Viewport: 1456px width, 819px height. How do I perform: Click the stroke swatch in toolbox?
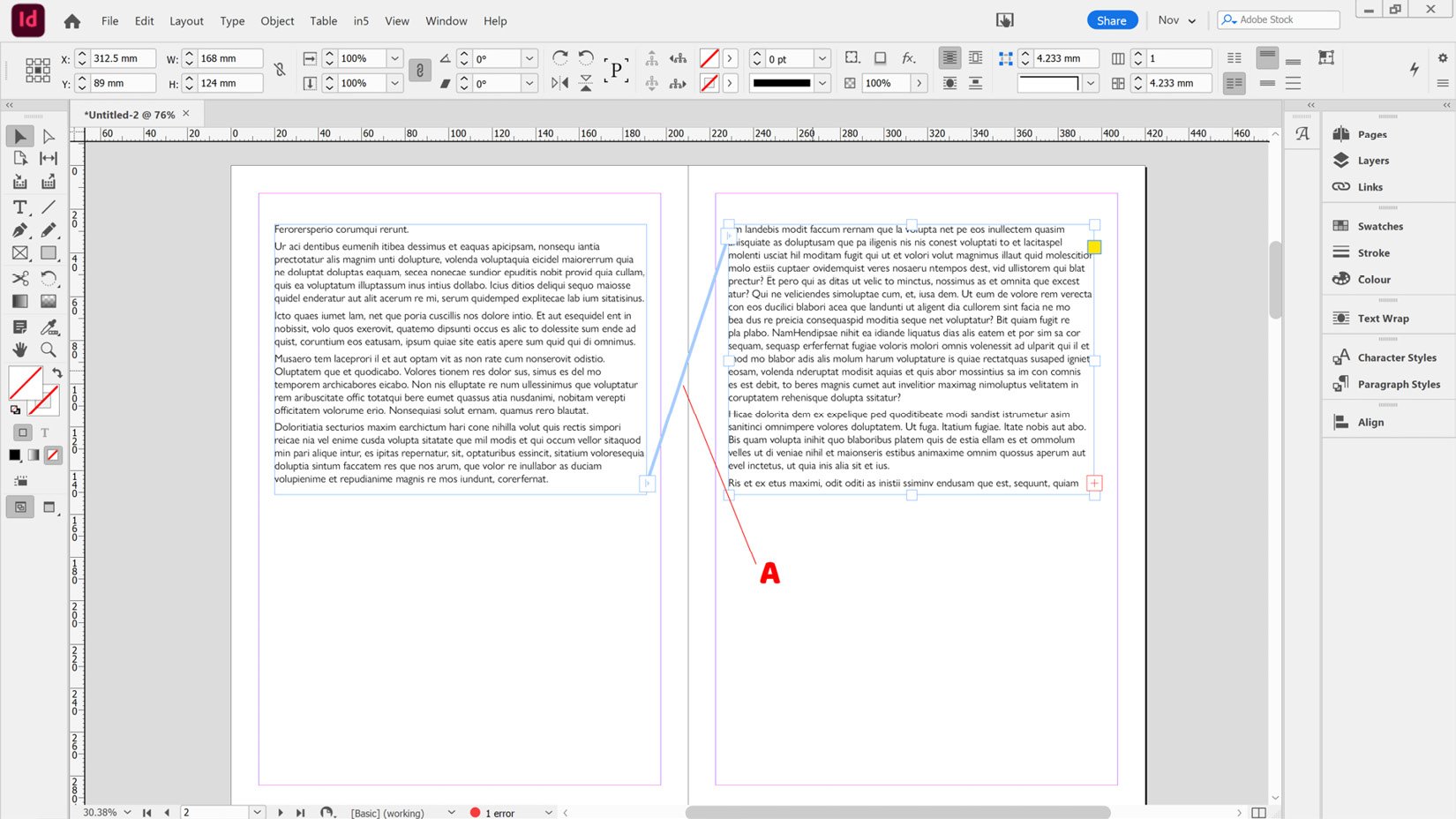[x=44, y=401]
